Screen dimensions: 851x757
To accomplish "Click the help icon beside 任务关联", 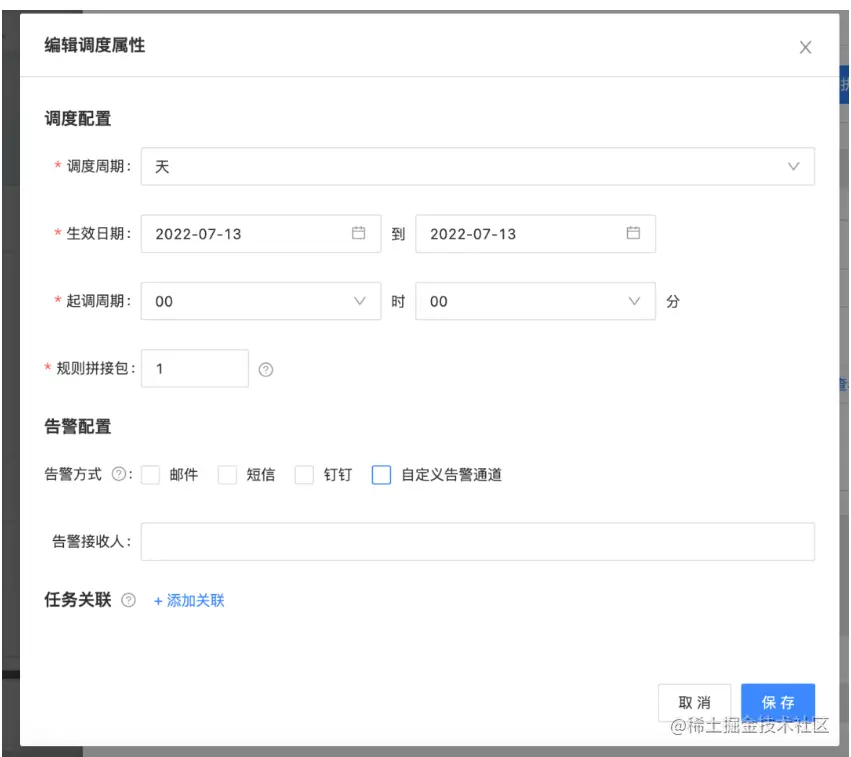I will [x=128, y=600].
